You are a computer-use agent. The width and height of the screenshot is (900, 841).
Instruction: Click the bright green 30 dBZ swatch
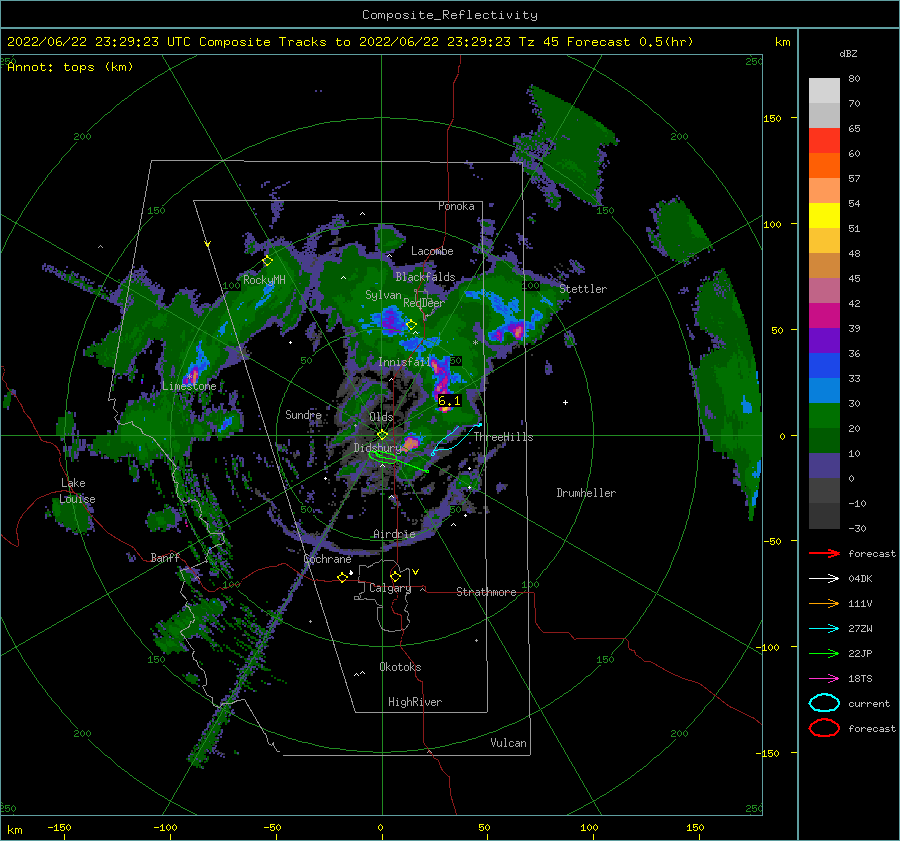click(x=824, y=416)
